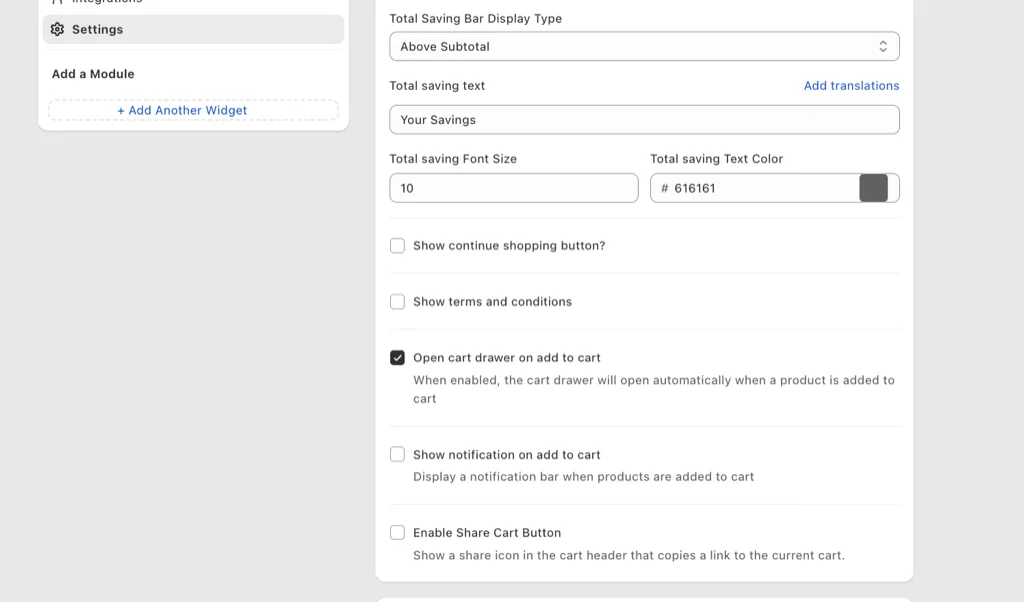This screenshot has height=602, width=1024.
Task: Click 'Show a share icon in the cart header' text
Action: pyautogui.click(x=628, y=555)
